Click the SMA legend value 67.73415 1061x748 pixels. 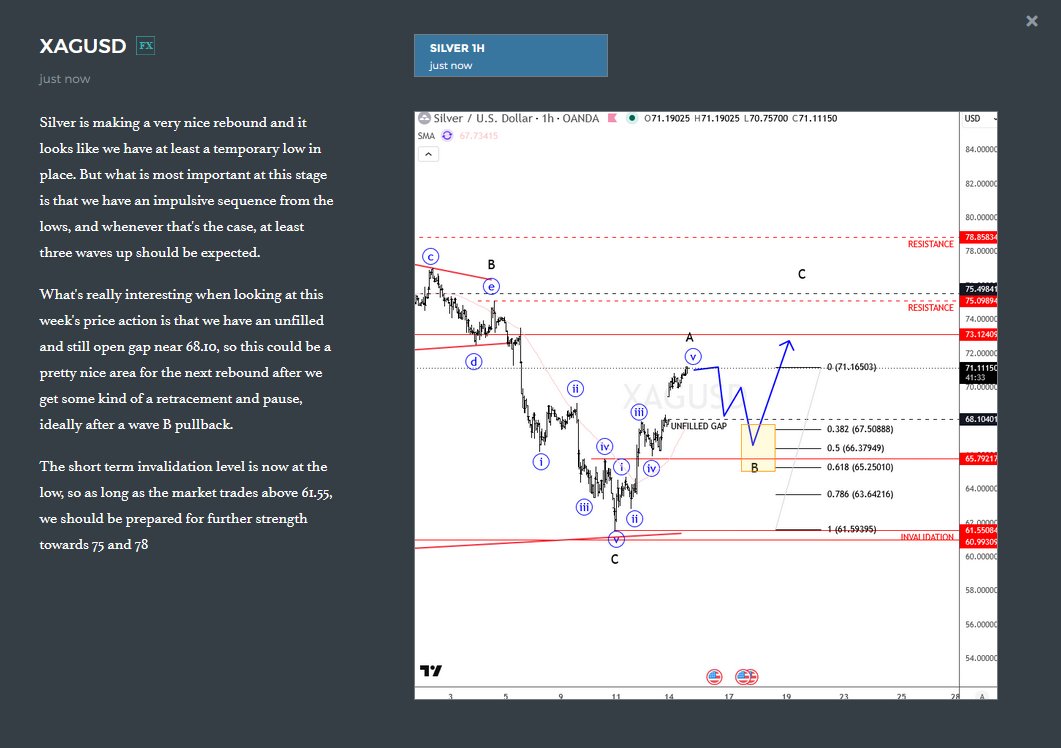click(478, 135)
